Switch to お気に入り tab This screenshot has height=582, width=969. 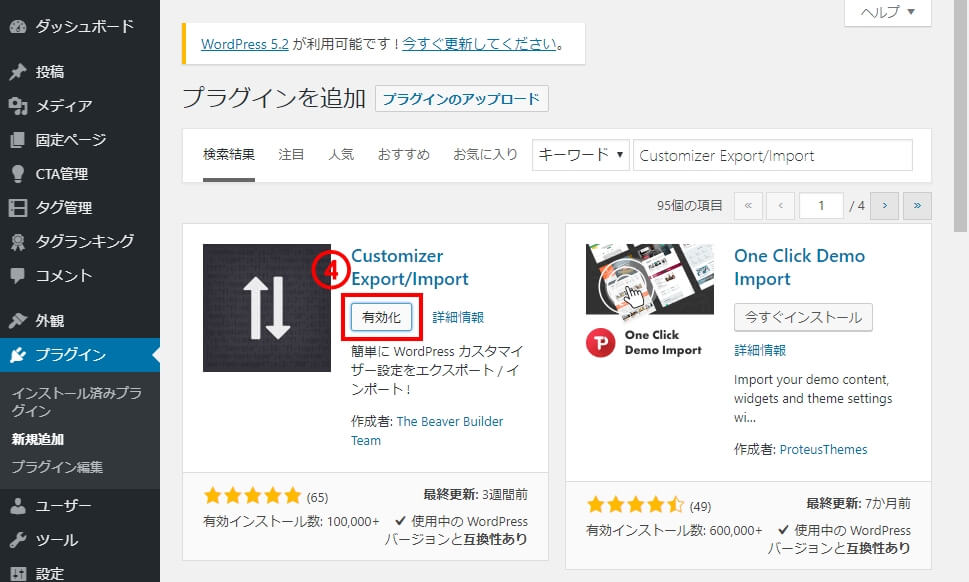485,154
